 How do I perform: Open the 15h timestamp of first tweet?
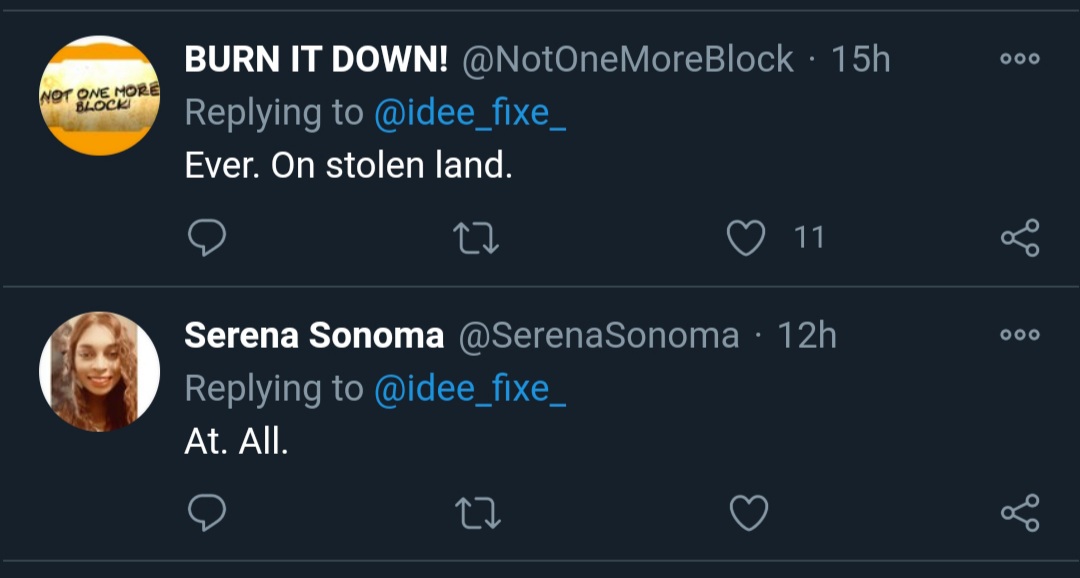[x=861, y=61]
